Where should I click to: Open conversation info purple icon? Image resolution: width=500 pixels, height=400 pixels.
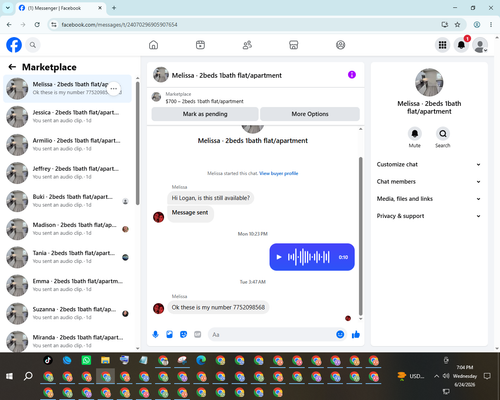[x=352, y=75]
